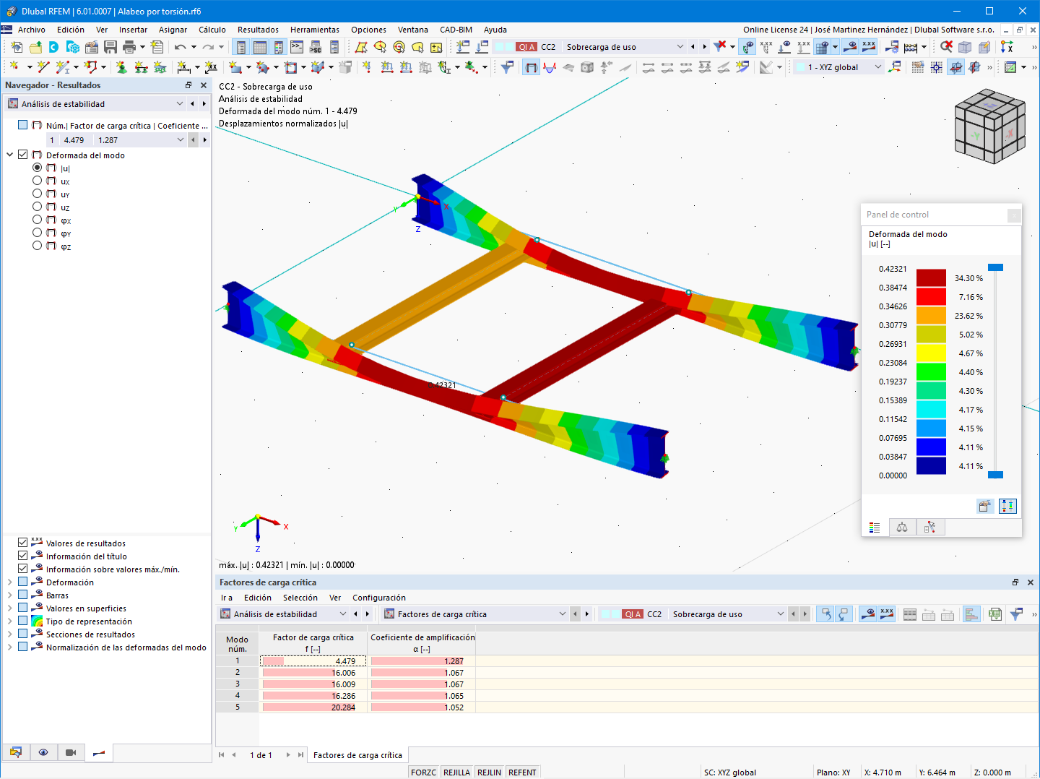The width and height of the screenshot is (1040, 779).
Task: Collapse Deformada del modo tree node
Action: click(x=10, y=155)
